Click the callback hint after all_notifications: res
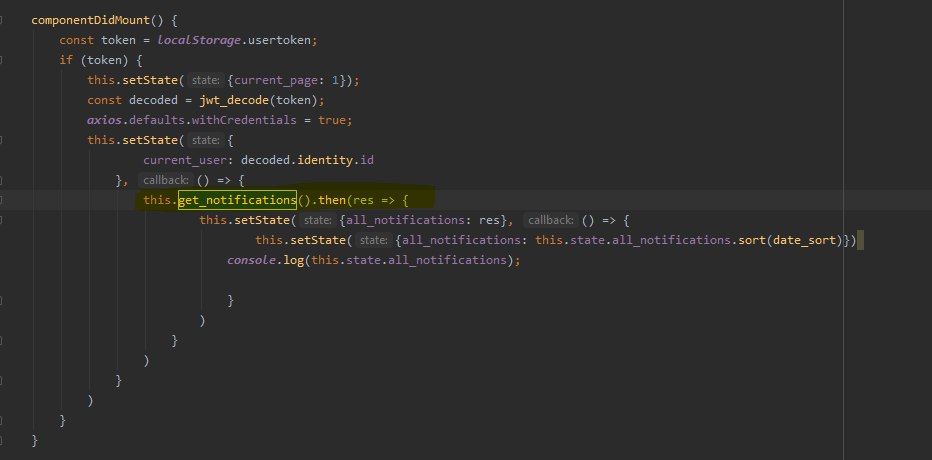The image size is (932, 460). tap(551, 220)
